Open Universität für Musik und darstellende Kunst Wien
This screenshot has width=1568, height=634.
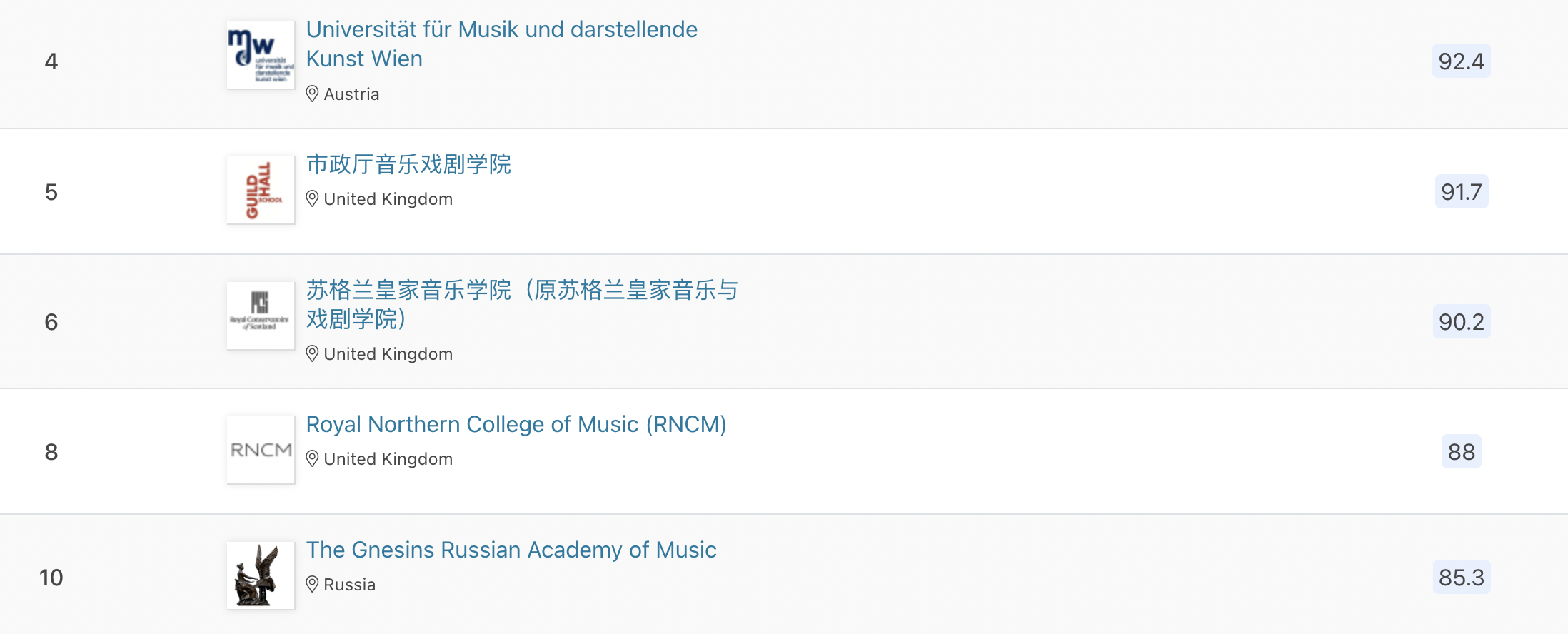(502, 44)
